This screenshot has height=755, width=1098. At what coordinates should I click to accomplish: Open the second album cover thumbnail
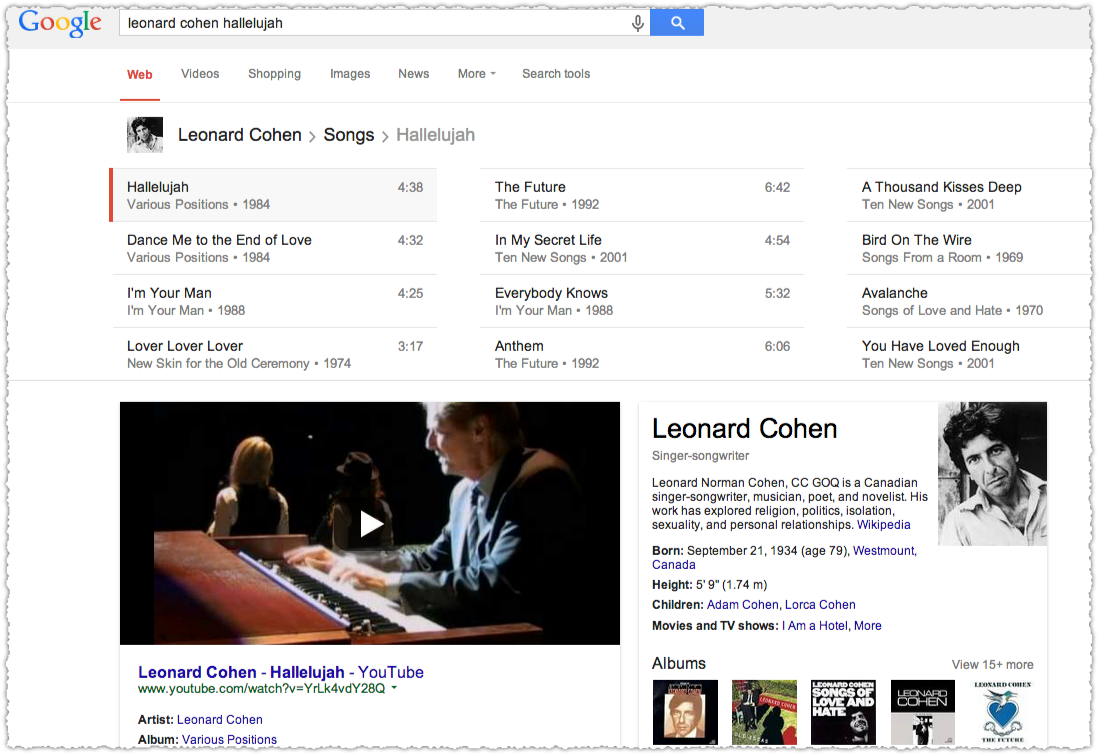pos(764,712)
